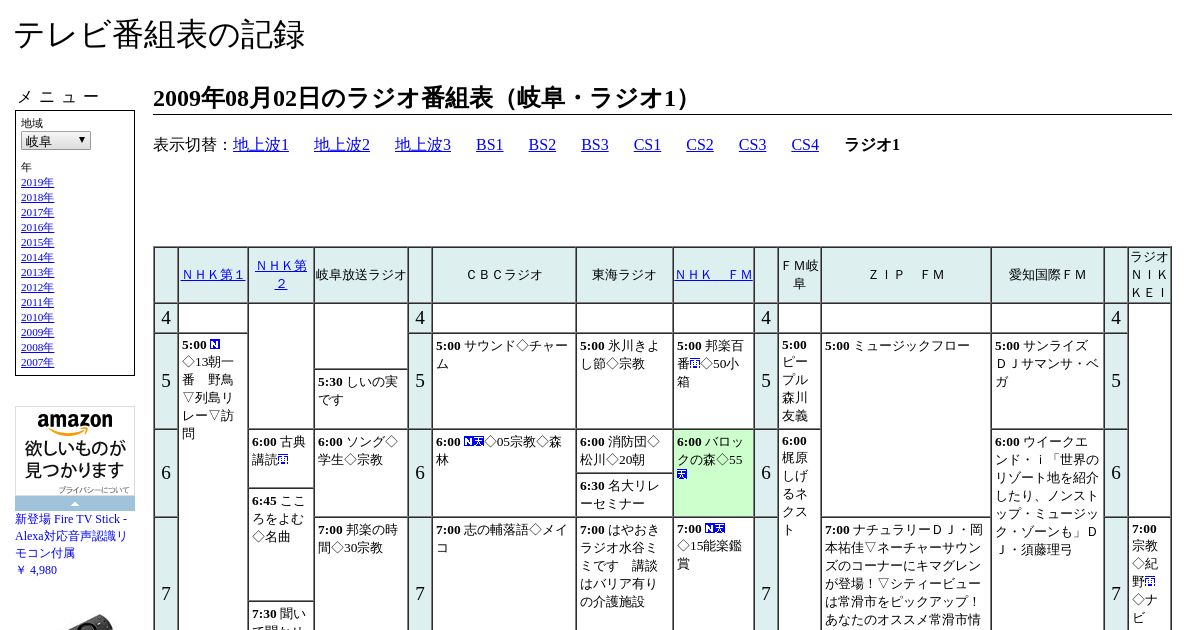Image resolution: width=1200 pixels, height=630 pixels.
Task: Switch to BS1 listing
Action: click(x=490, y=145)
